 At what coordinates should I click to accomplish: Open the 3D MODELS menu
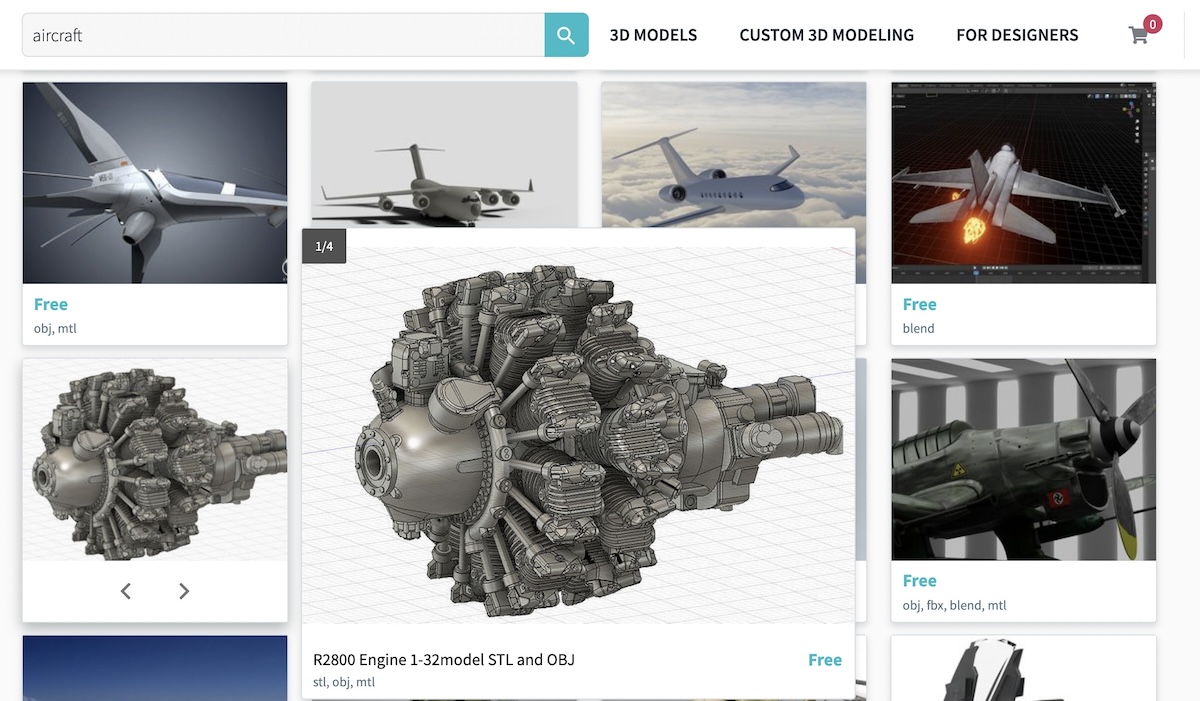coord(653,35)
